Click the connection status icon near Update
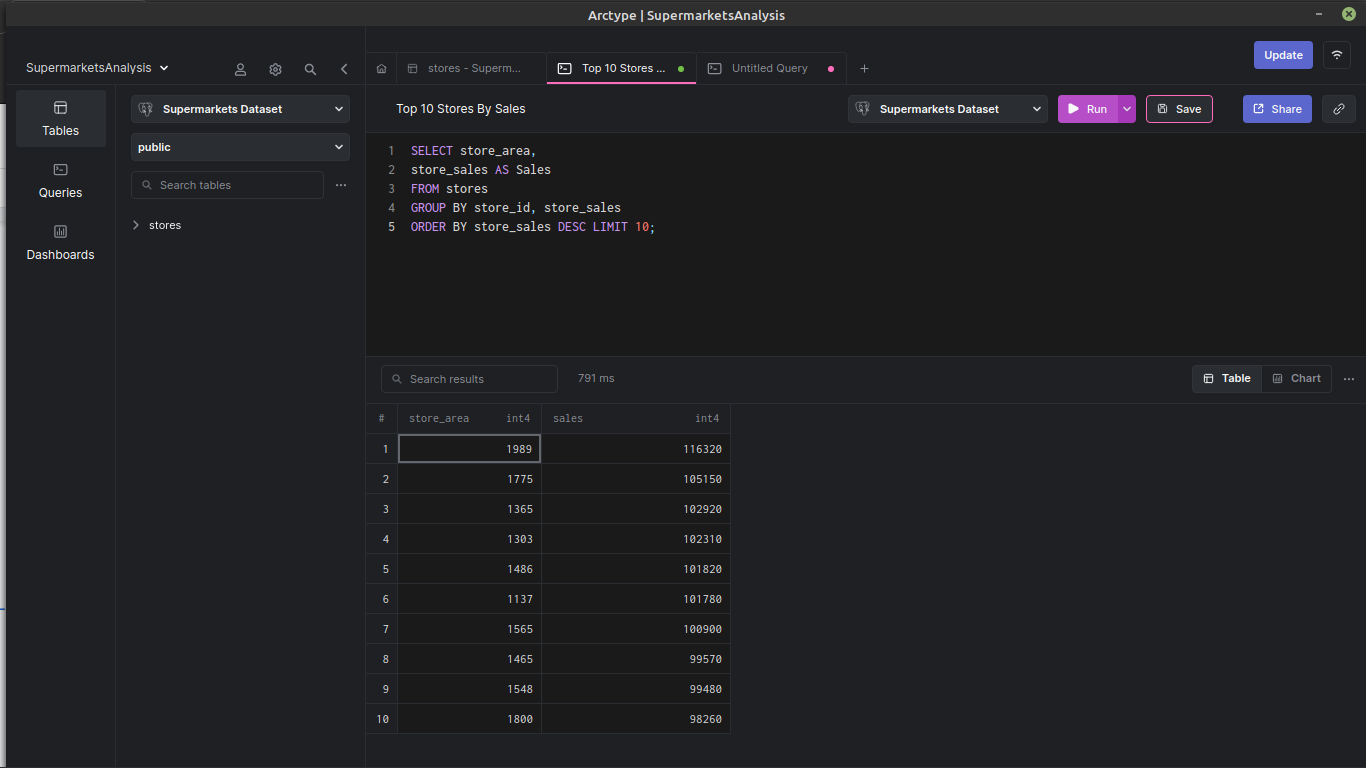Screen dimensions: 1366x768 1337,55
